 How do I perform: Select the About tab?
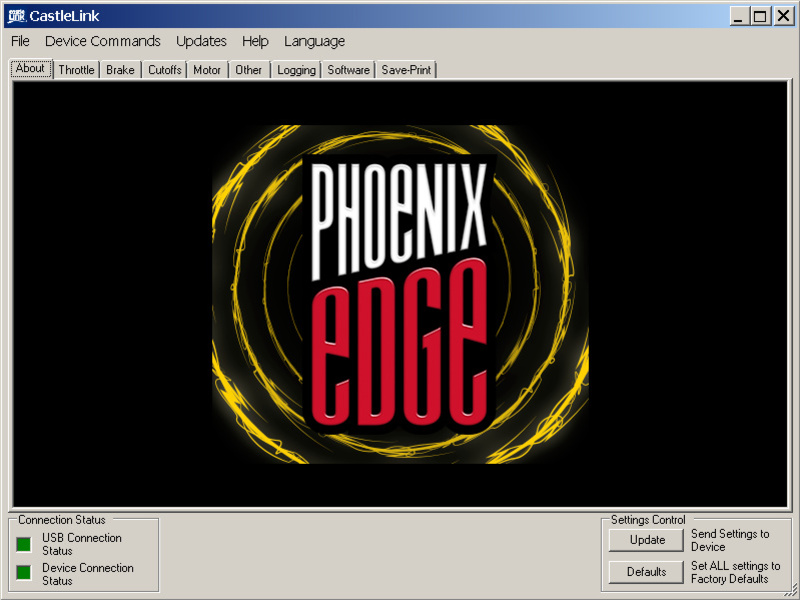click(31, 68)
